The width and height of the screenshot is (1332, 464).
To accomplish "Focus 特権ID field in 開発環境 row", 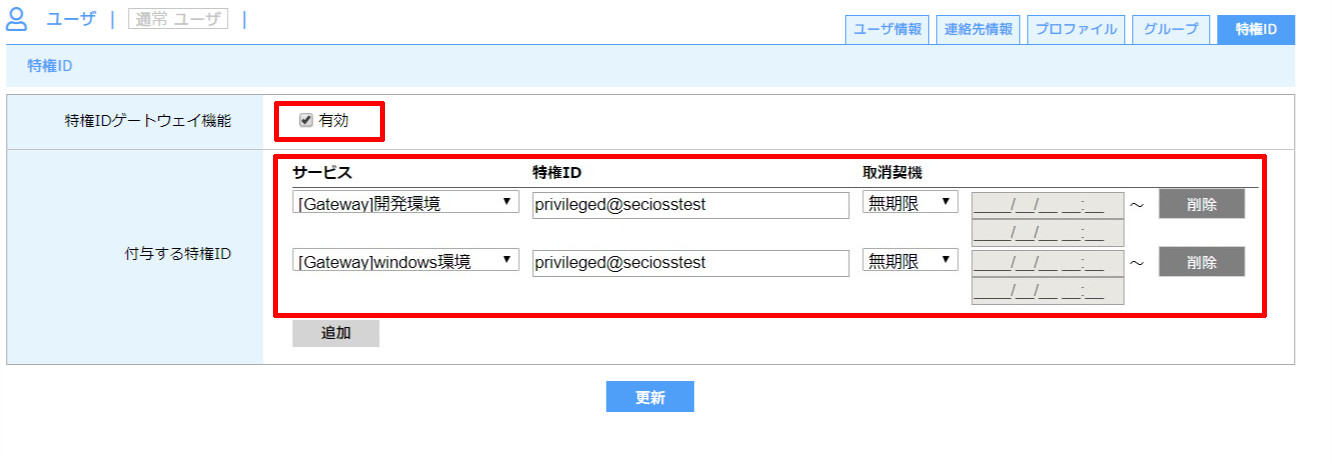I will (x=690, y=205).
